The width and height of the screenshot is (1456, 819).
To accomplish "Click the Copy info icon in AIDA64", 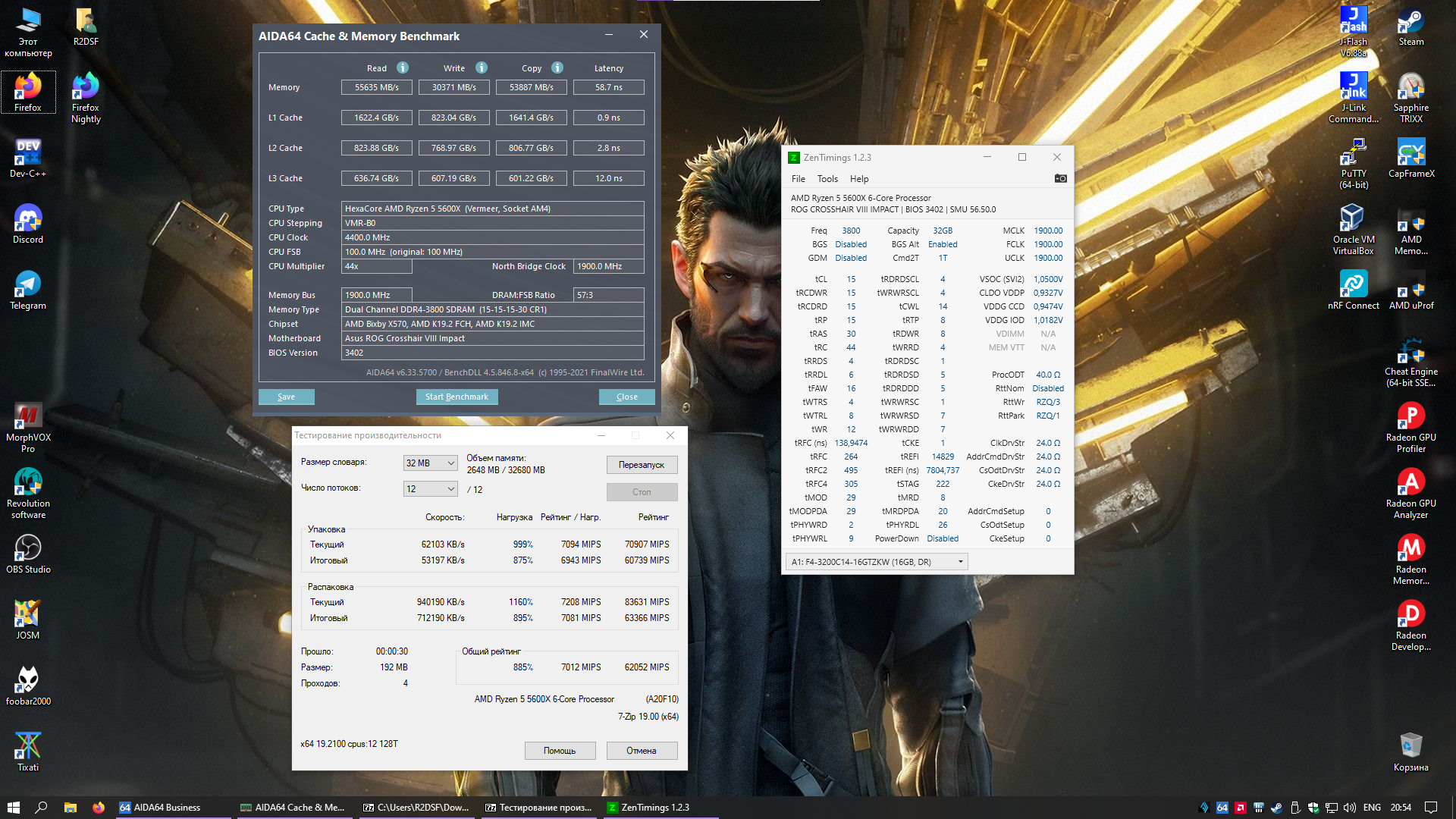I will pyautogui.click(x=557, y=67).
